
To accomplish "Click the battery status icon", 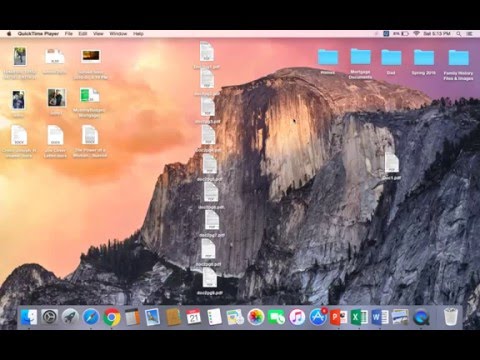I will [401, 34].
